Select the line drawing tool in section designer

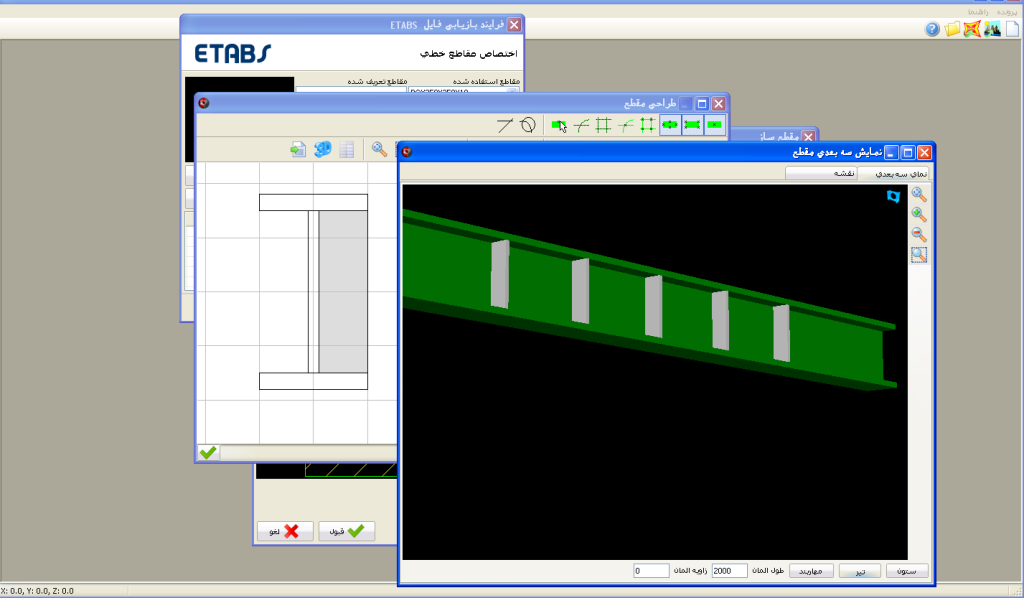click(505, 125)
